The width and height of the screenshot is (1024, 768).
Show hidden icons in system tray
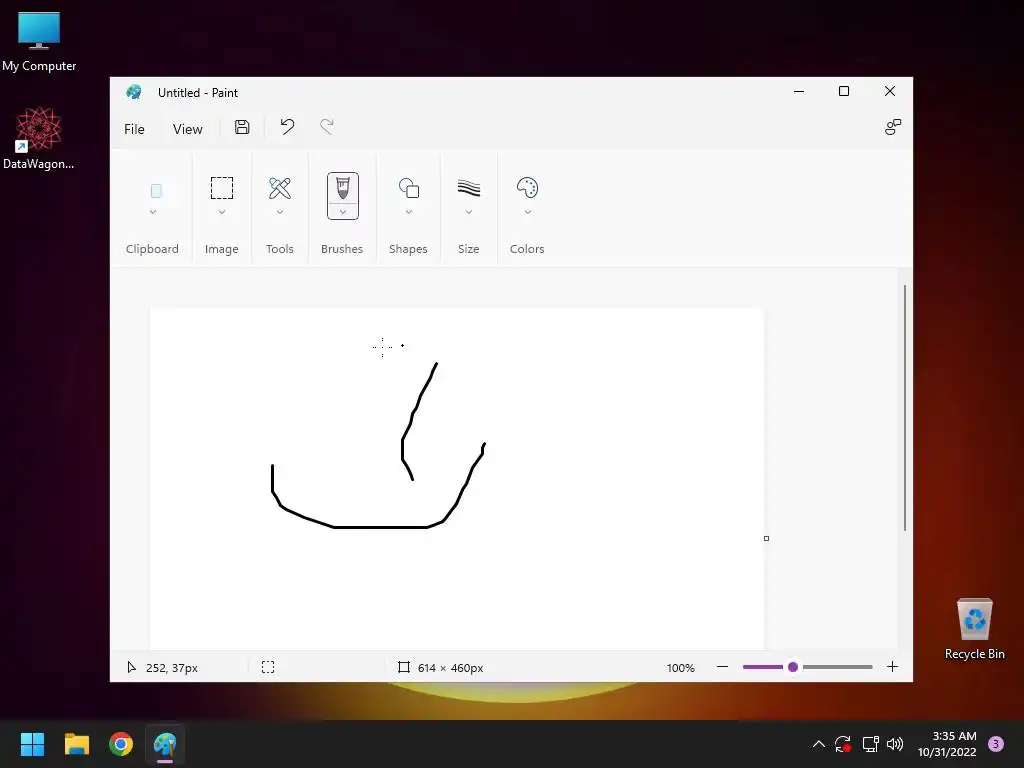coord(818,744)
